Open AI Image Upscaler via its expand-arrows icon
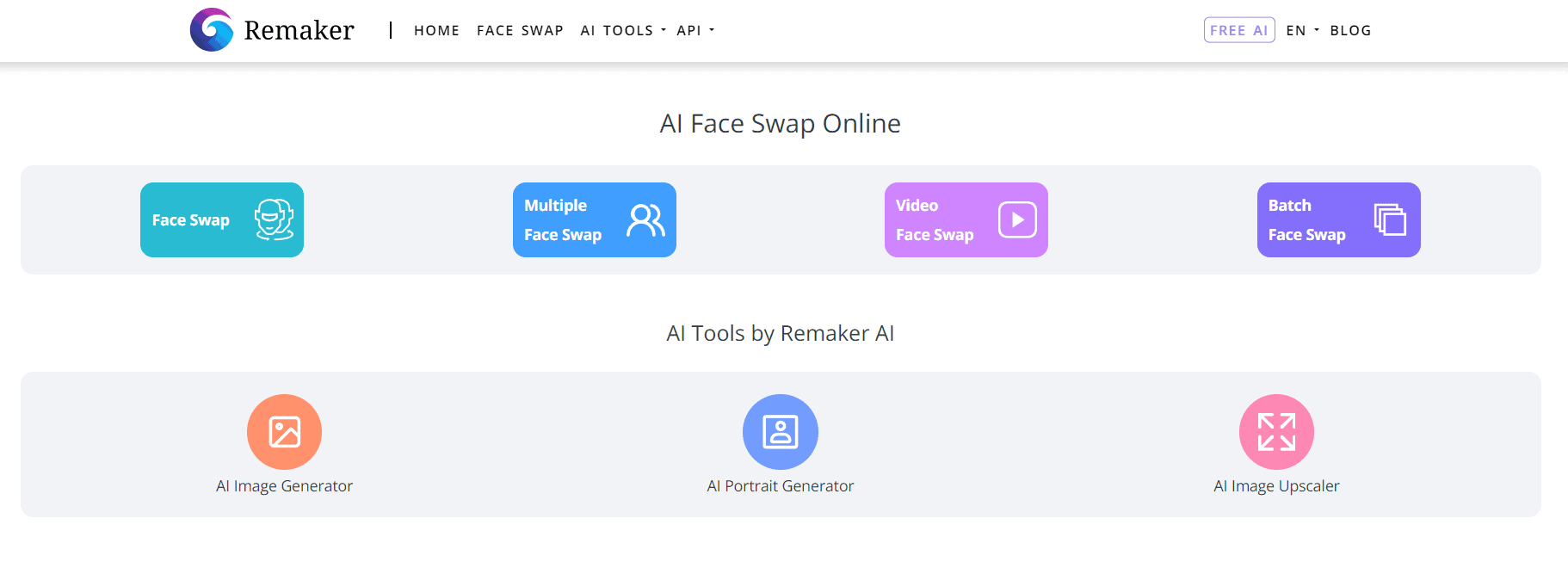Viewport: 1568px width, 574px height. 1276,431
